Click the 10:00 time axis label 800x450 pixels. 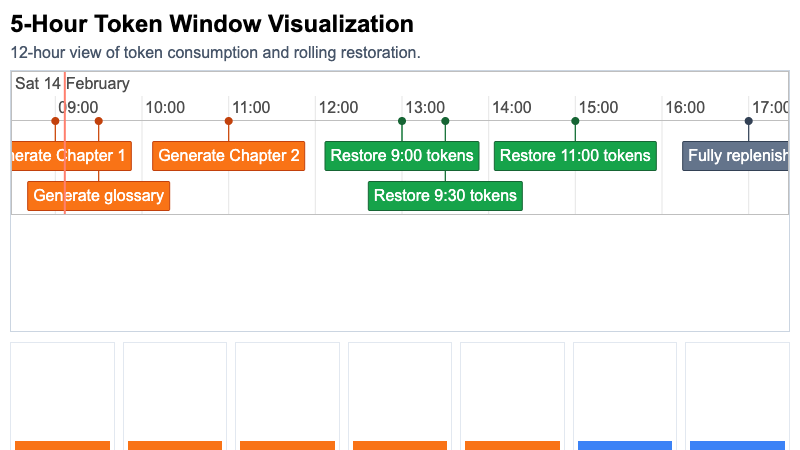click(x=165, y=107)
